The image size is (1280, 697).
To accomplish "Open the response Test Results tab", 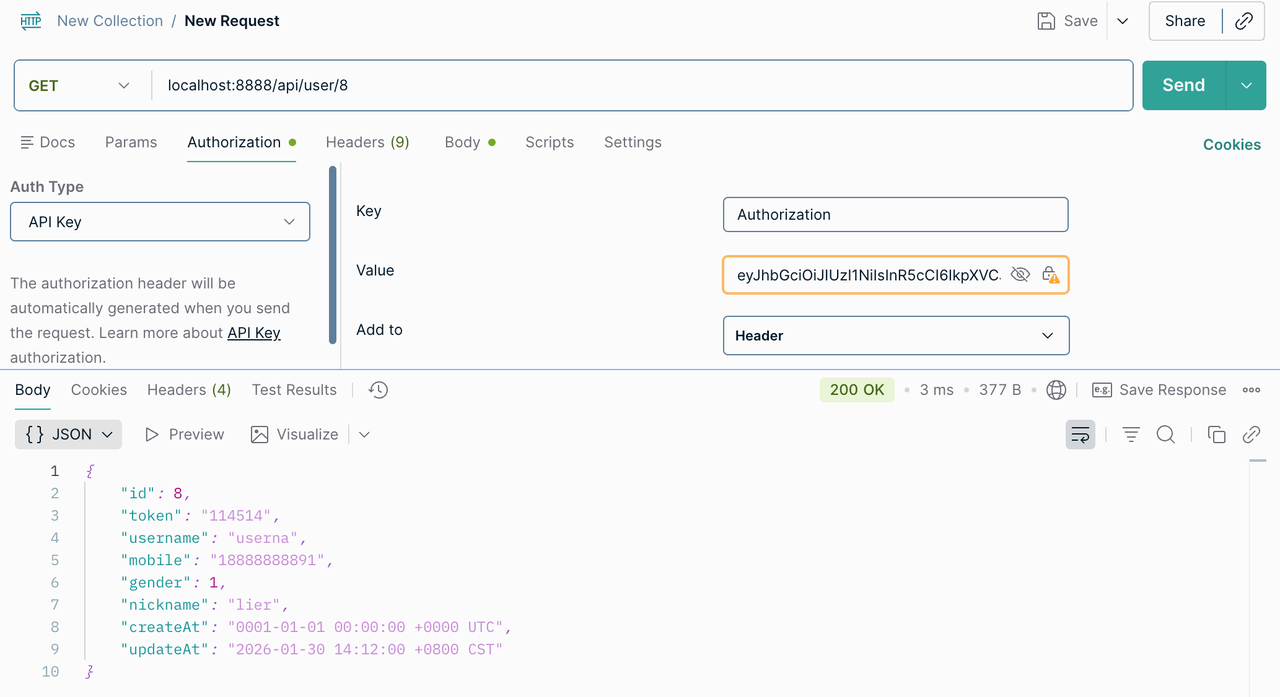I will pyautogui.click(x=294, y=390).
